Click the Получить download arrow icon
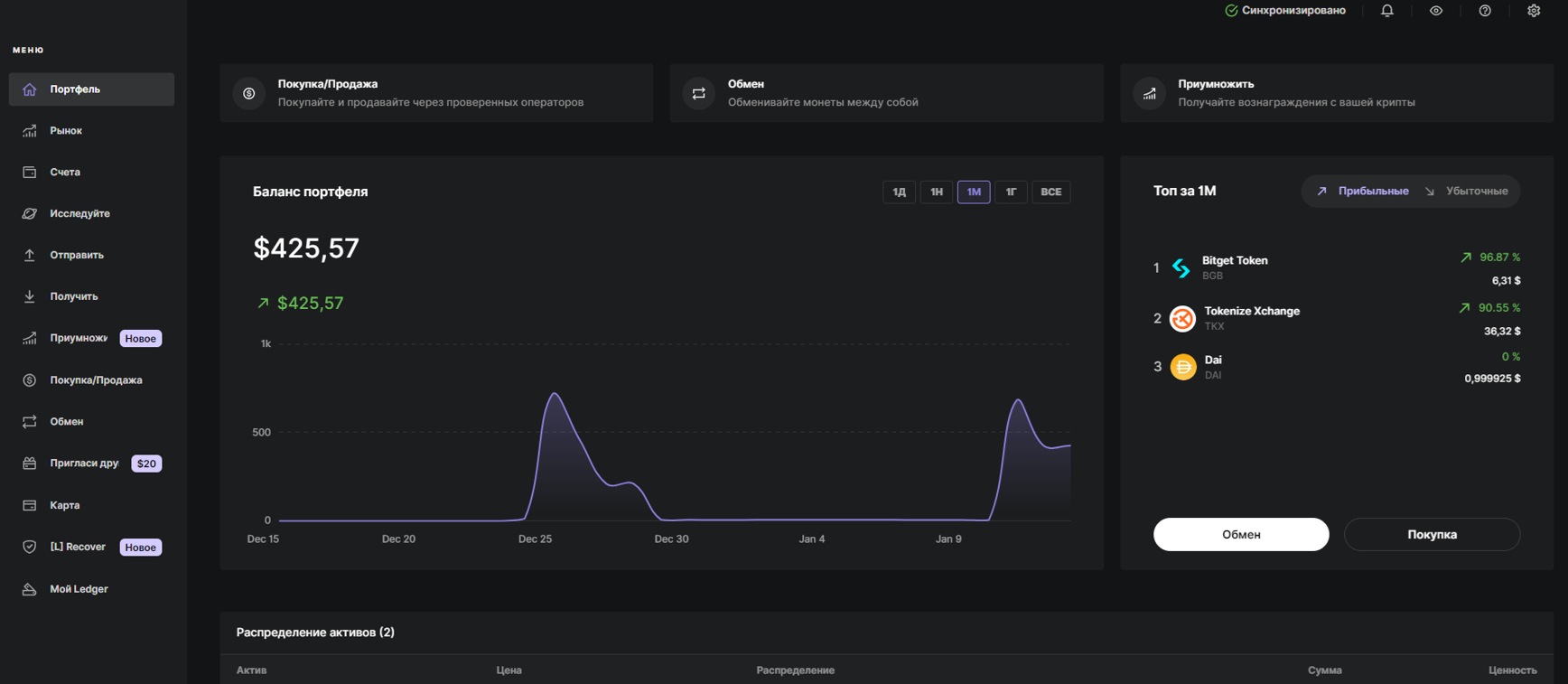The height and width of the screenshot is (684, 1568). click(x=30, y=296)
